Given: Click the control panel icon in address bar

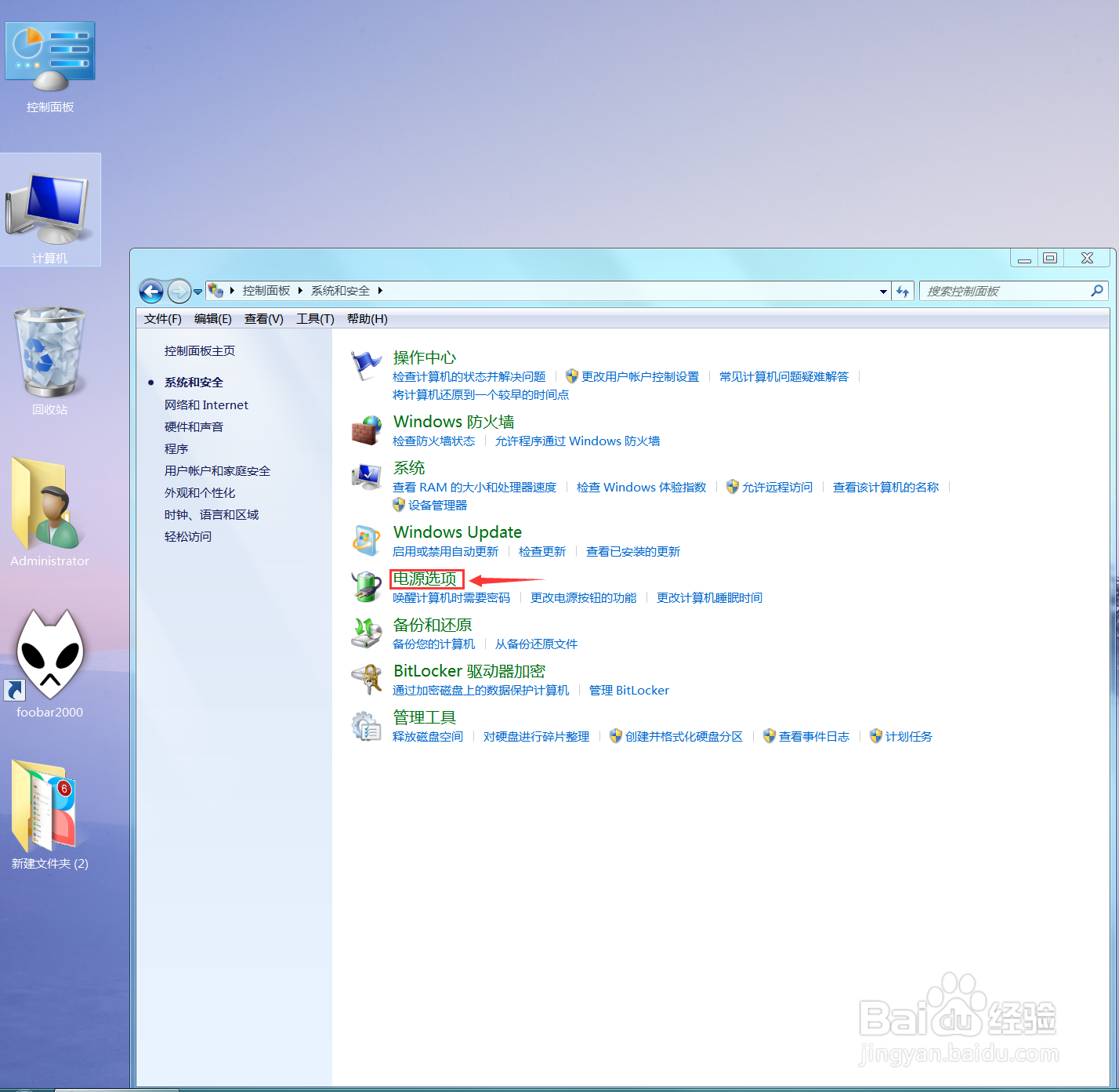Looking at the screenshot, I should pos(215,291).
